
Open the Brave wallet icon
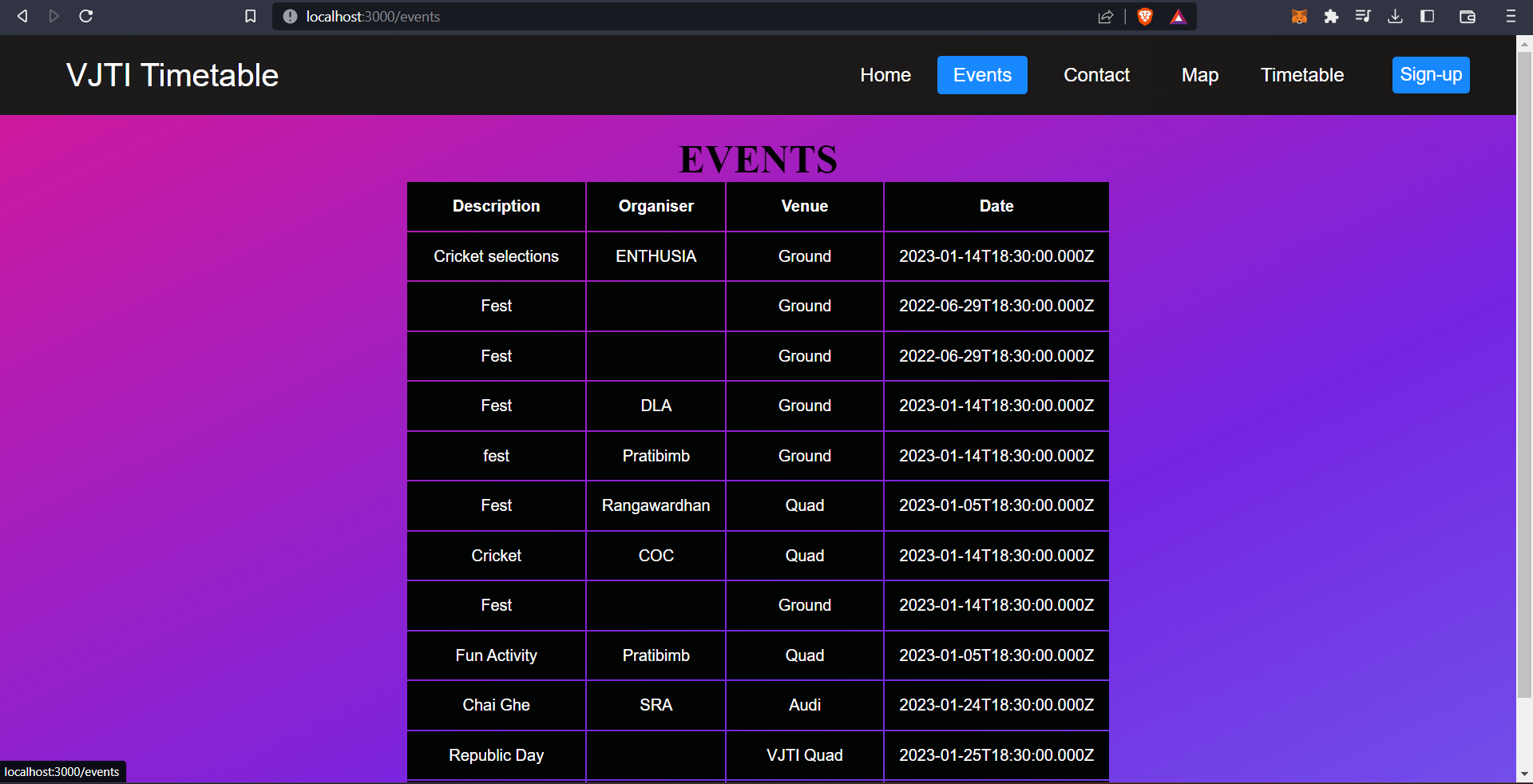click(x=1467, y=16)
